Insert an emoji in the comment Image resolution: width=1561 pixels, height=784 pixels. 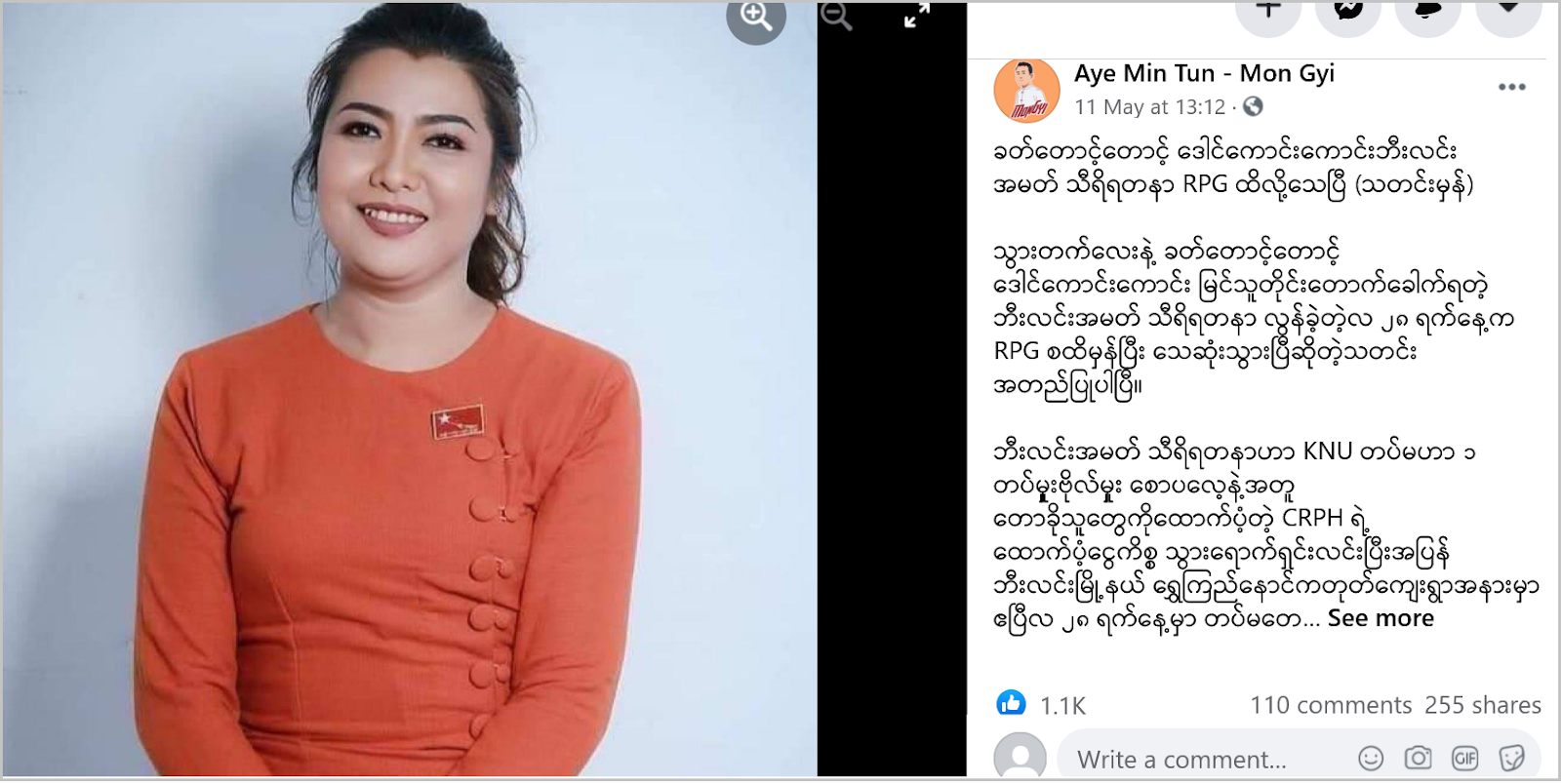[x=1371, y=758]
